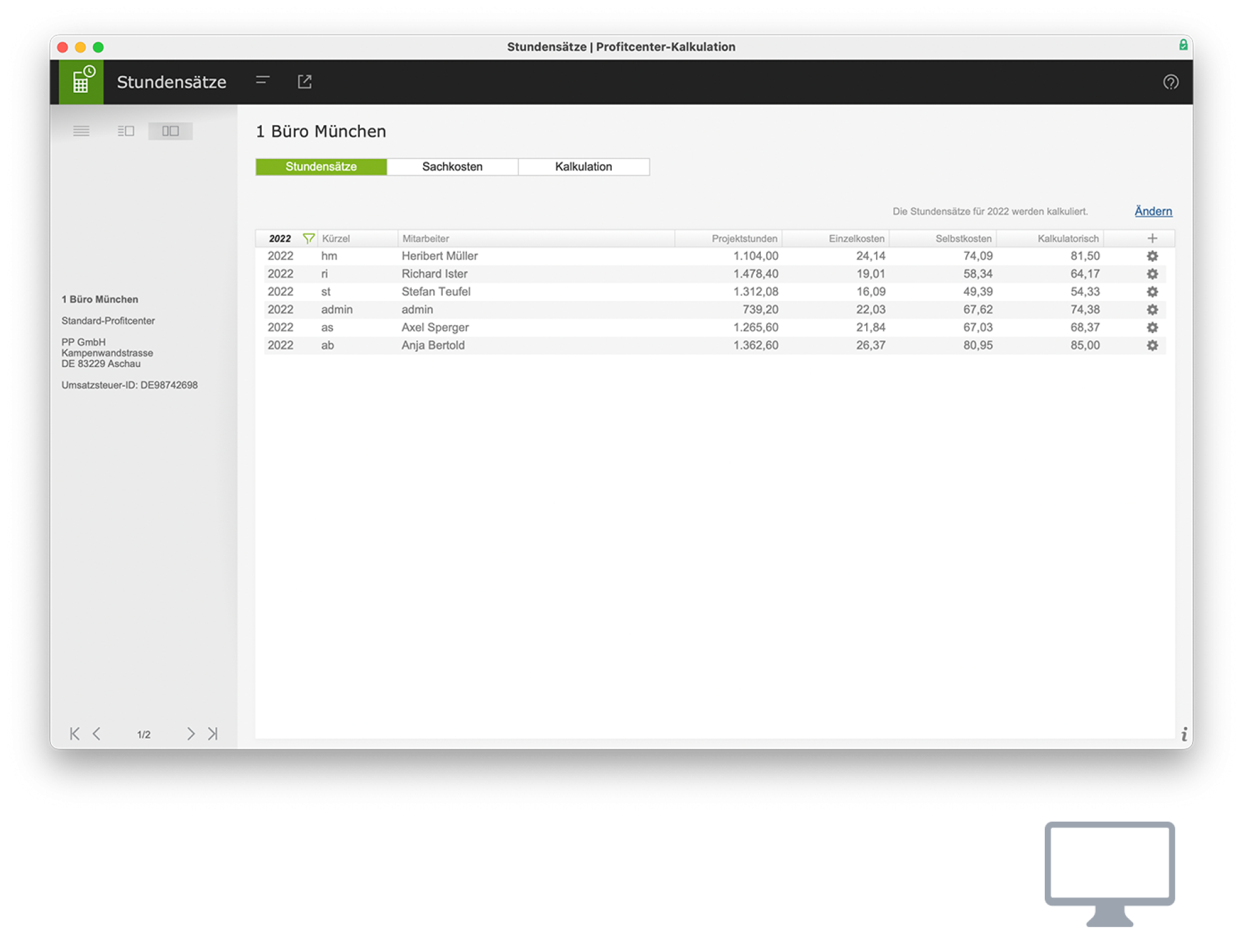Screen dimensions: 1243x952
Task: Click the 1 Büro München page heading
Action: point(321,131)
